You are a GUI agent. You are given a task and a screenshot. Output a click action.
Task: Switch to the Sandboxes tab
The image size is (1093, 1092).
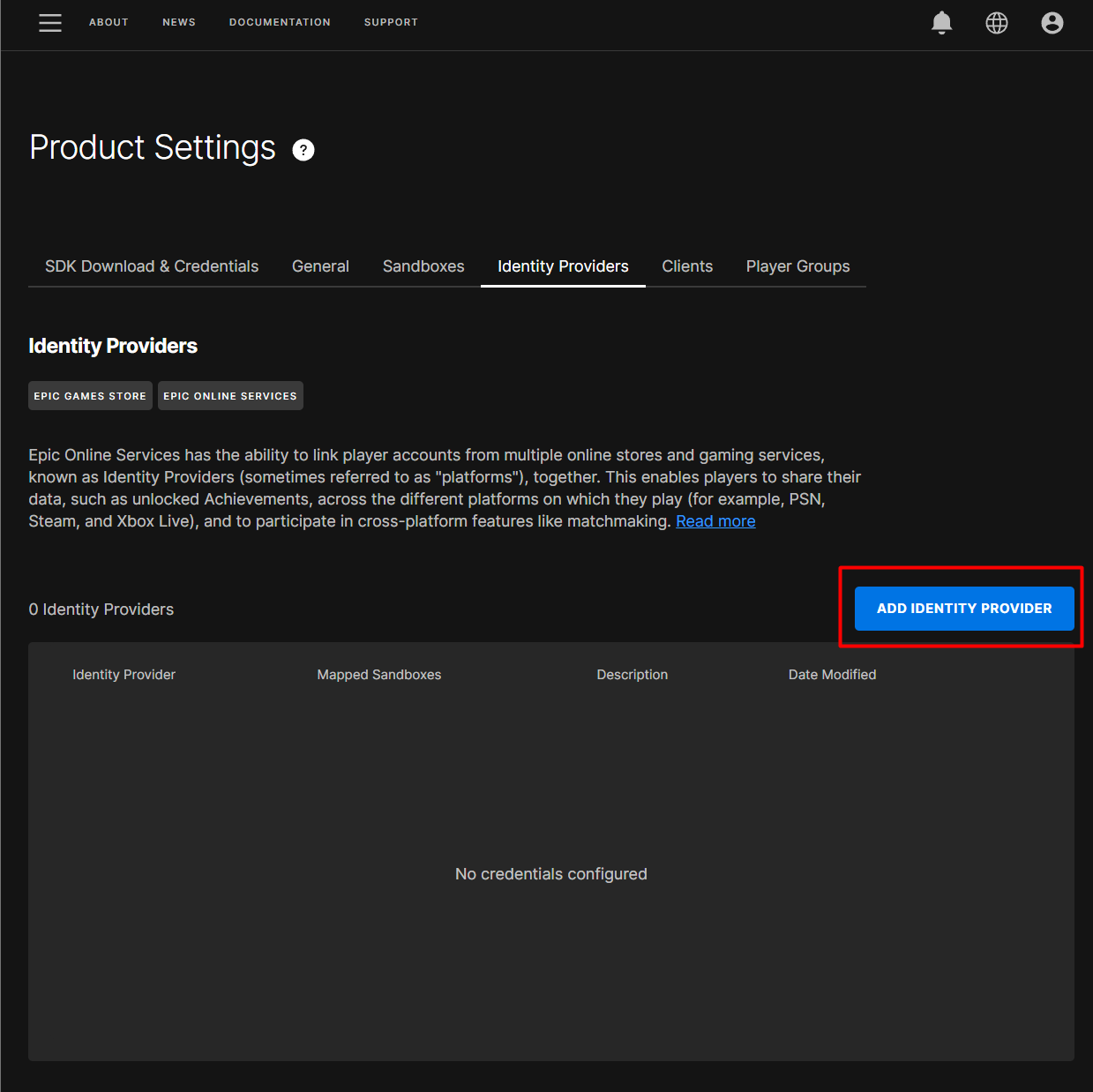pyautogui.click(x=423, y=266)
